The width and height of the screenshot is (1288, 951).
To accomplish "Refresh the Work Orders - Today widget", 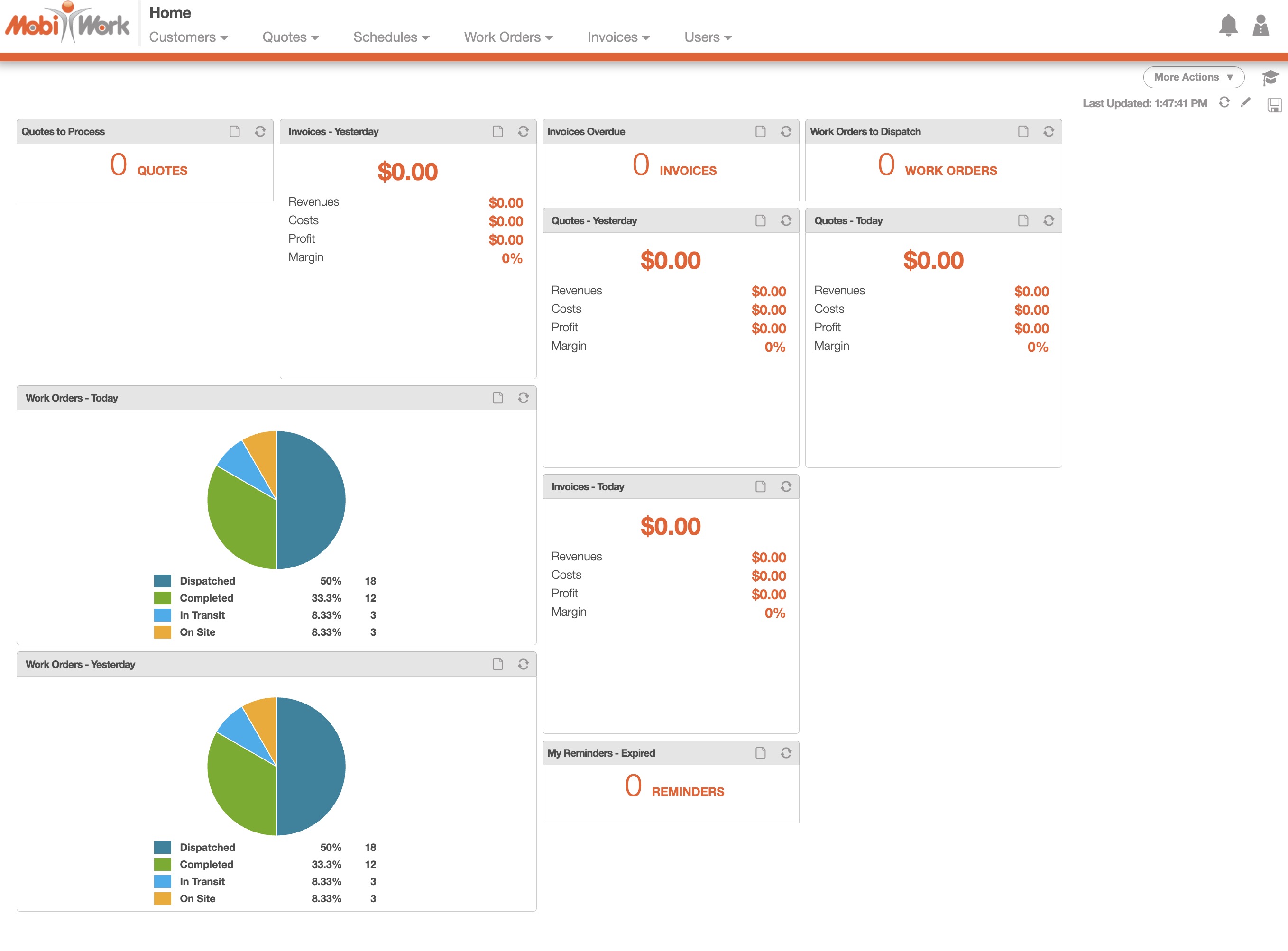I will (x=523, y=398).
